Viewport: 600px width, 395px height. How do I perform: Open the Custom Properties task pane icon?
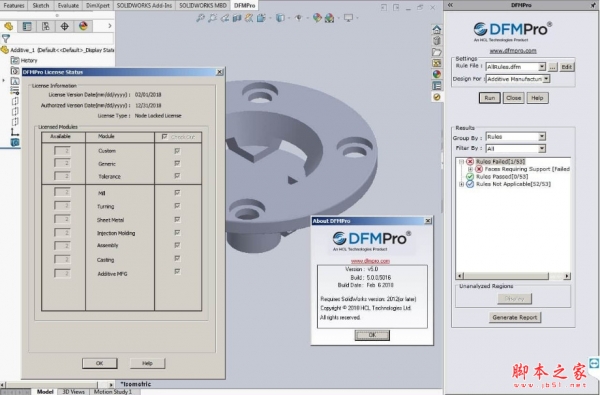coord(437,85)
